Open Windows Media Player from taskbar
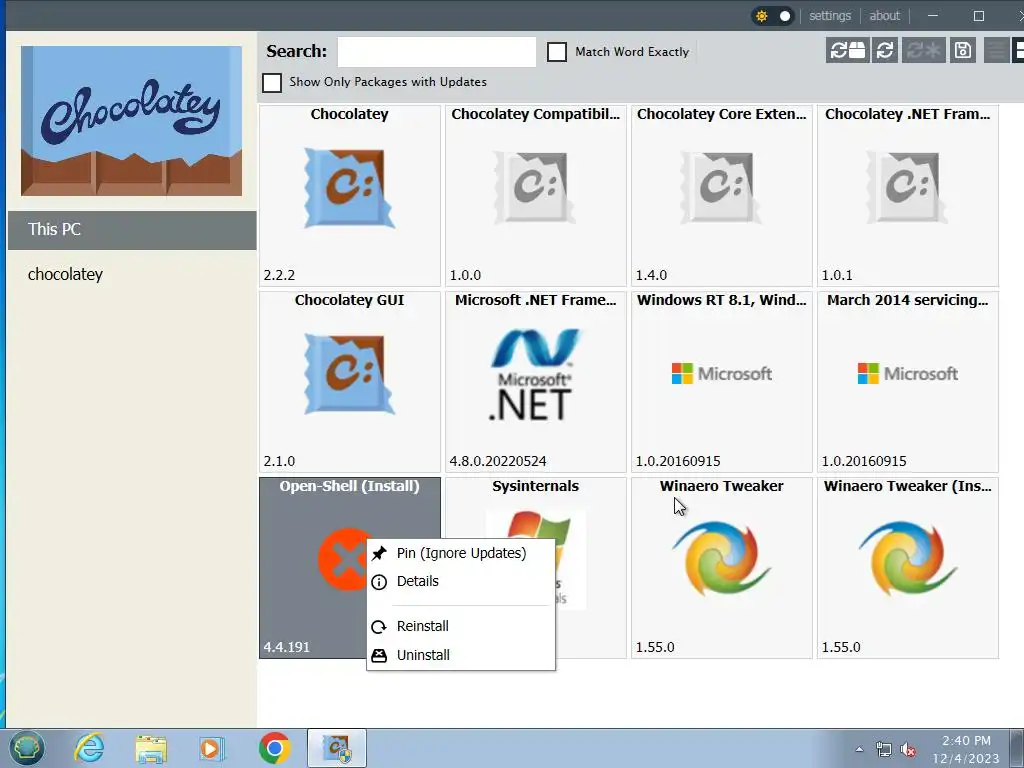The image size is (1024, 768). (212, 748)
